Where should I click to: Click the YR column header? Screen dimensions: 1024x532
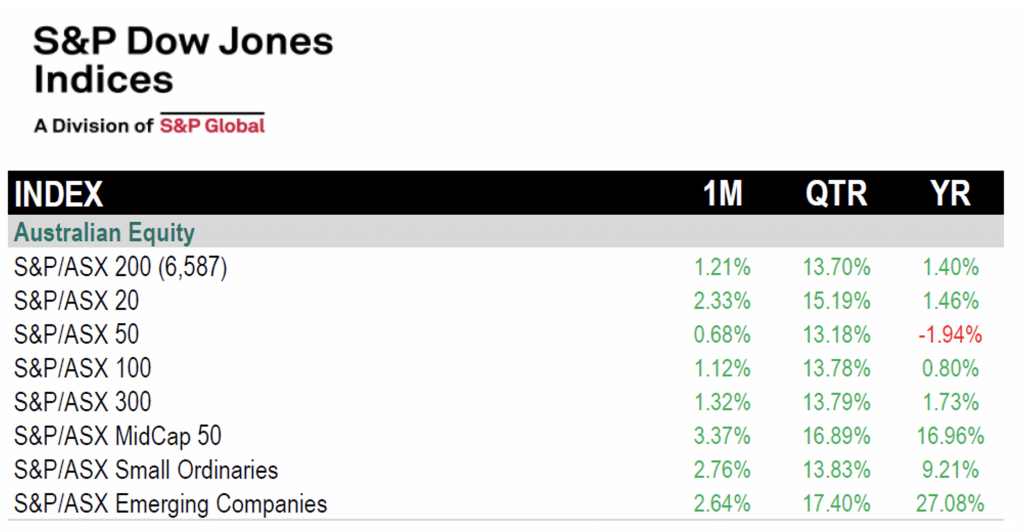[x=950, y=194]
